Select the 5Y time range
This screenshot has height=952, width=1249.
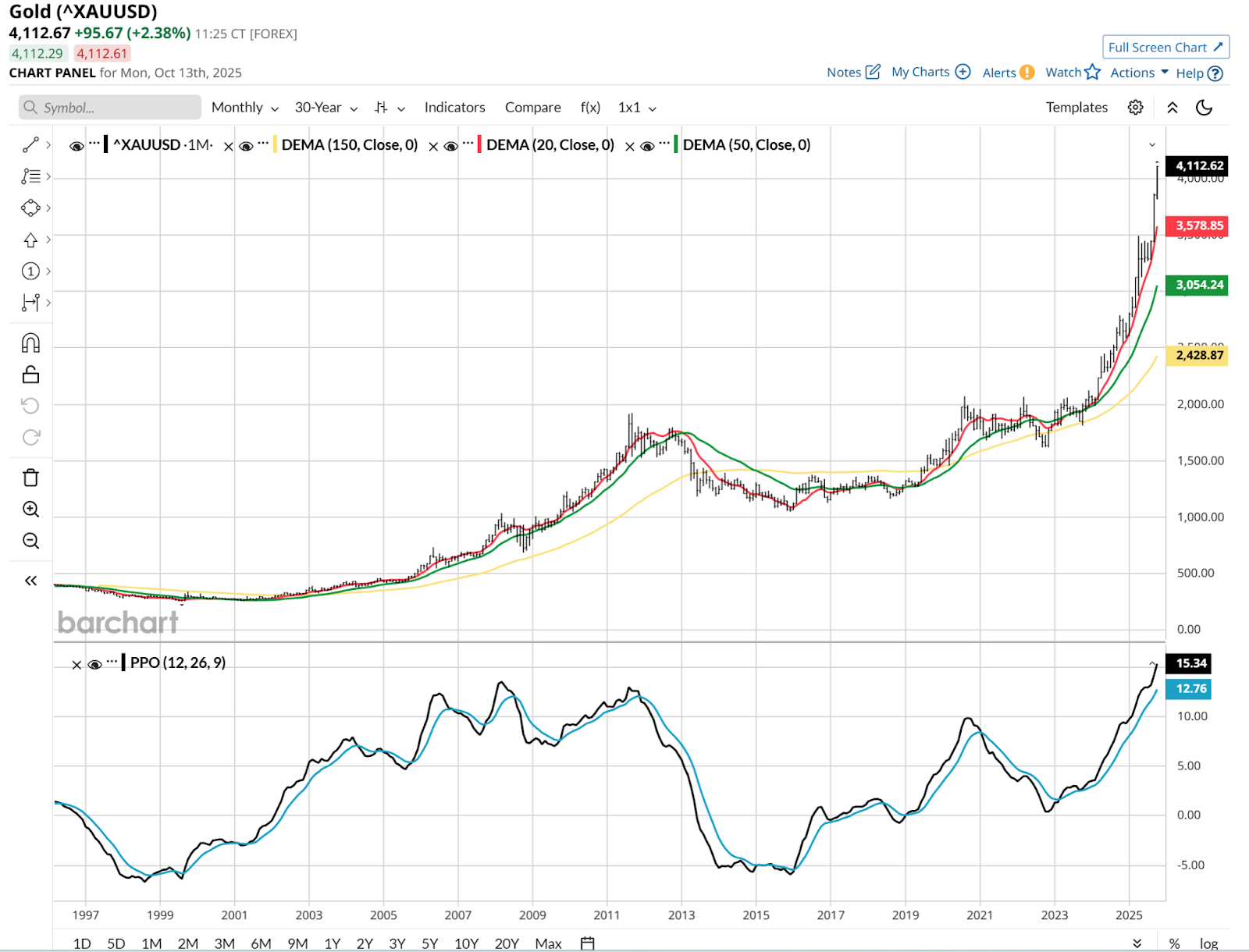click(429, 943)
